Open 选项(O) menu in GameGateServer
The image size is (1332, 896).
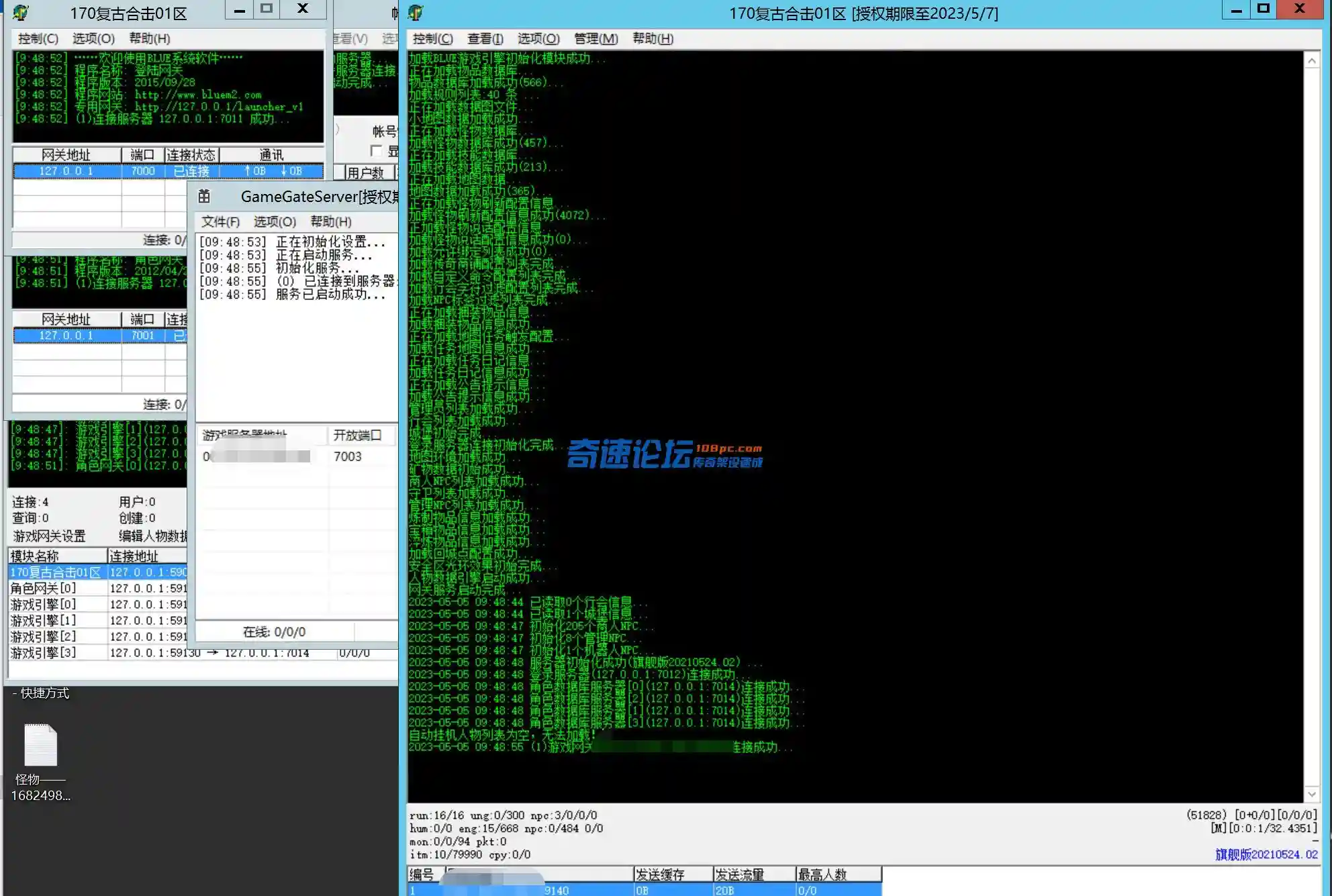(275, 221)
